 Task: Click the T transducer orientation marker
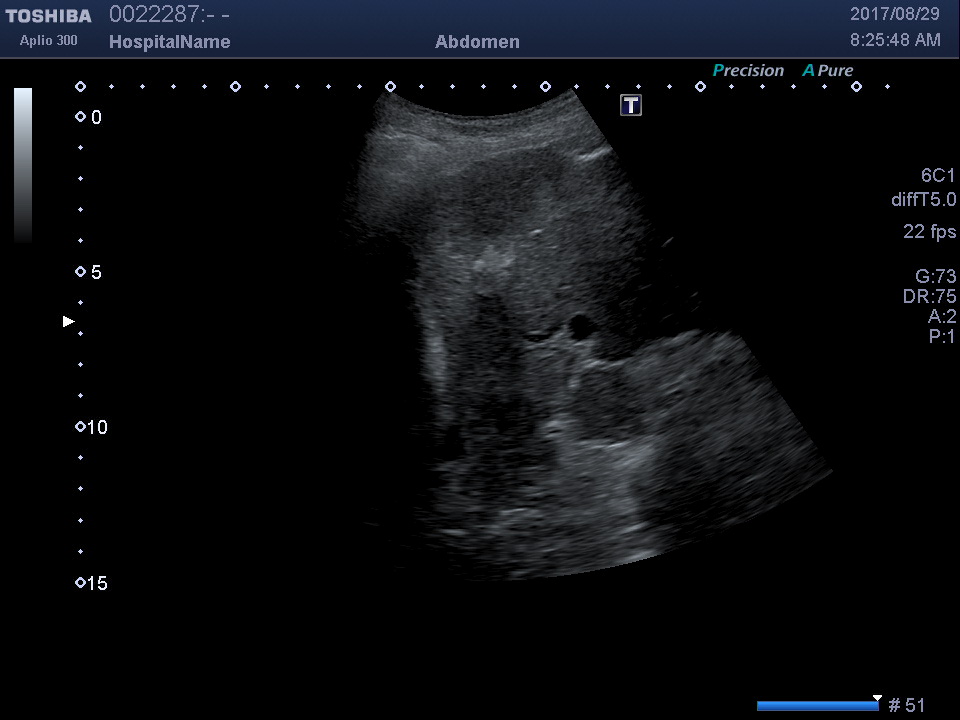[x=631, y=105]
